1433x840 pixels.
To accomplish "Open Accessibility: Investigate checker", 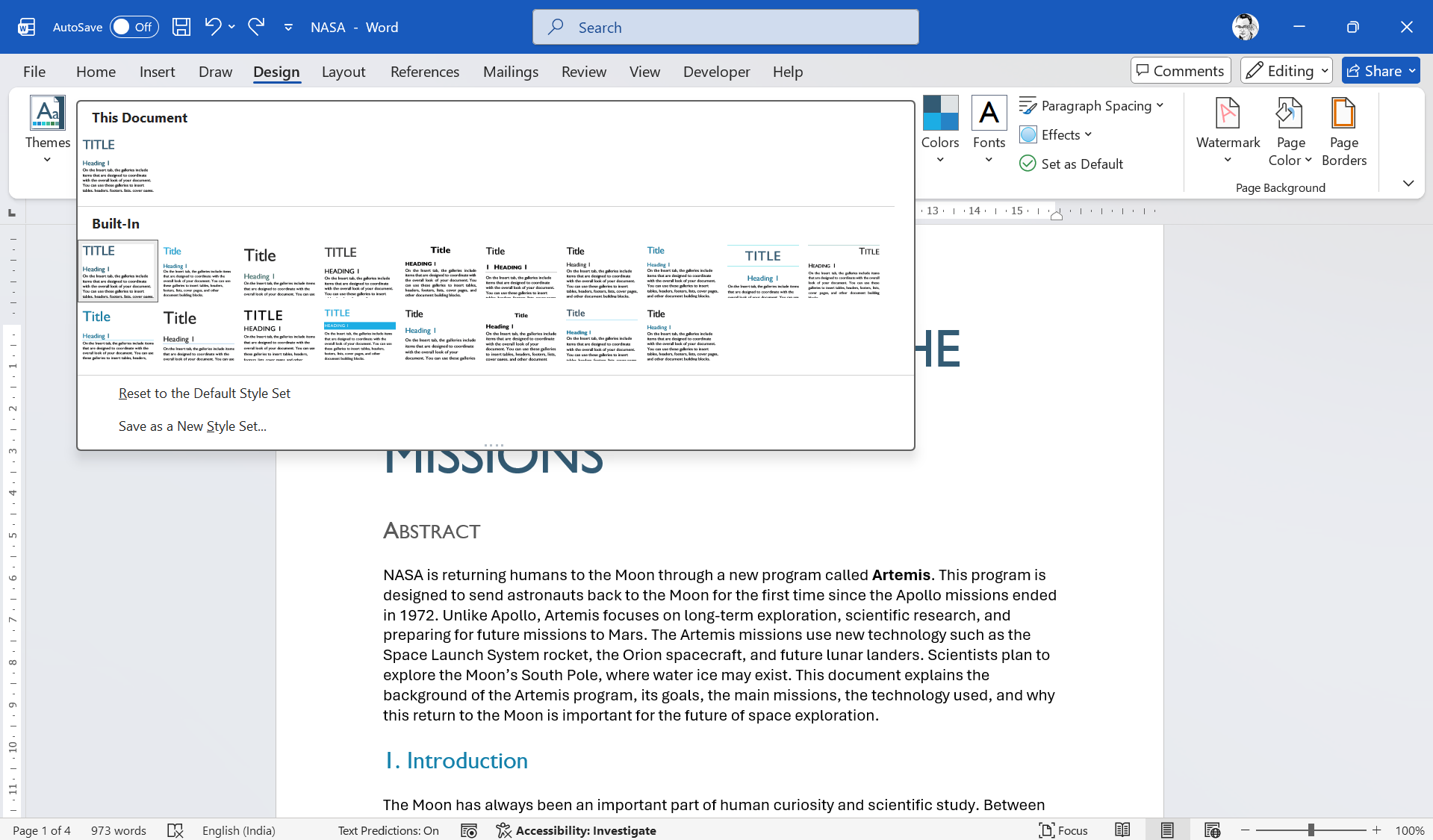I will click(x=576, y=830).
